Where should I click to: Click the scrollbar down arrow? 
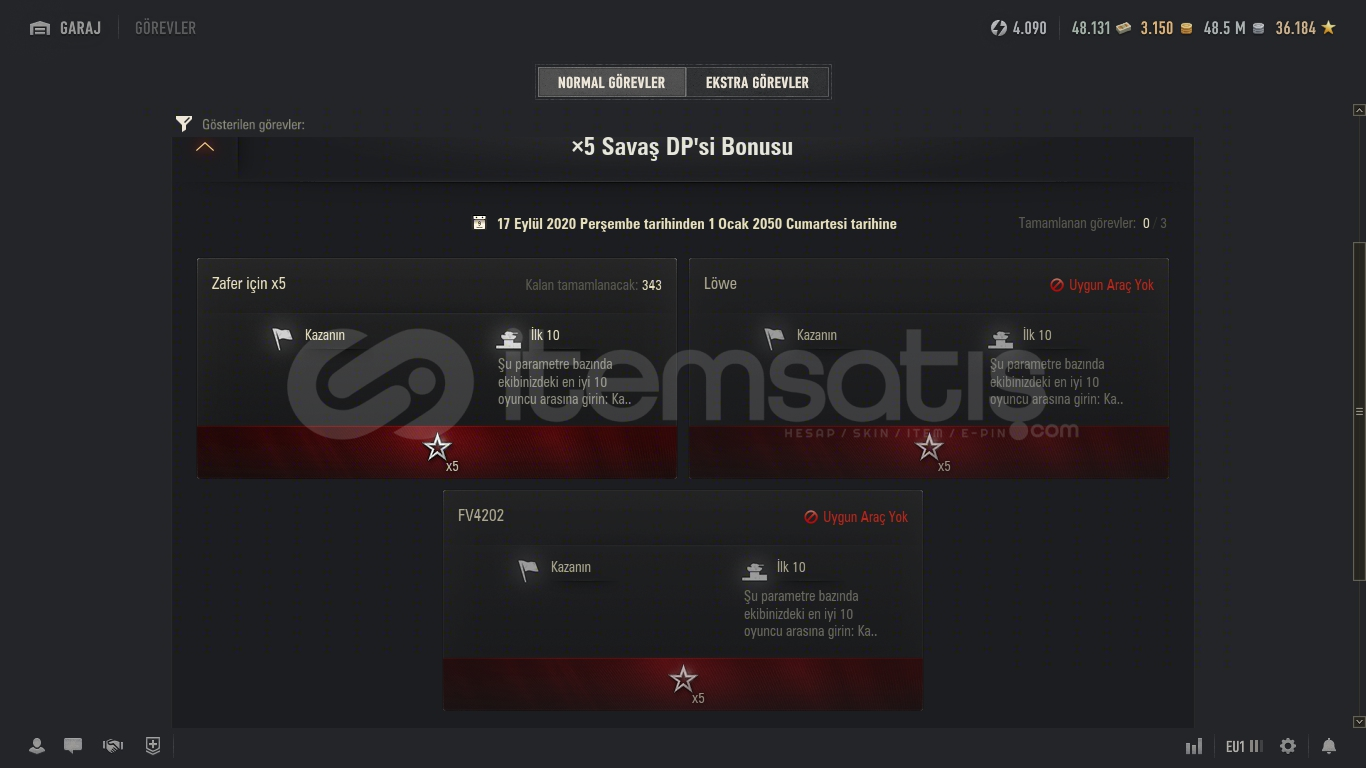click(1358, 722)
